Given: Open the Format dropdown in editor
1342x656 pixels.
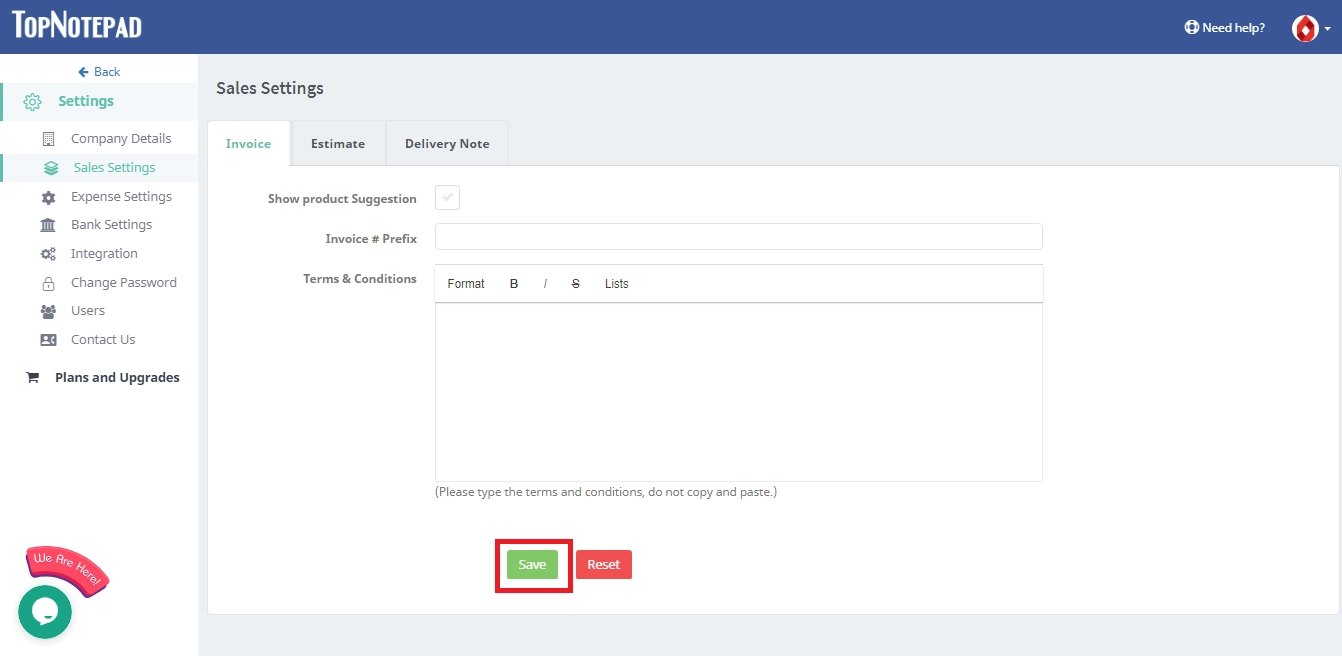Looking at the screenshot, I should tap(466, 284).
